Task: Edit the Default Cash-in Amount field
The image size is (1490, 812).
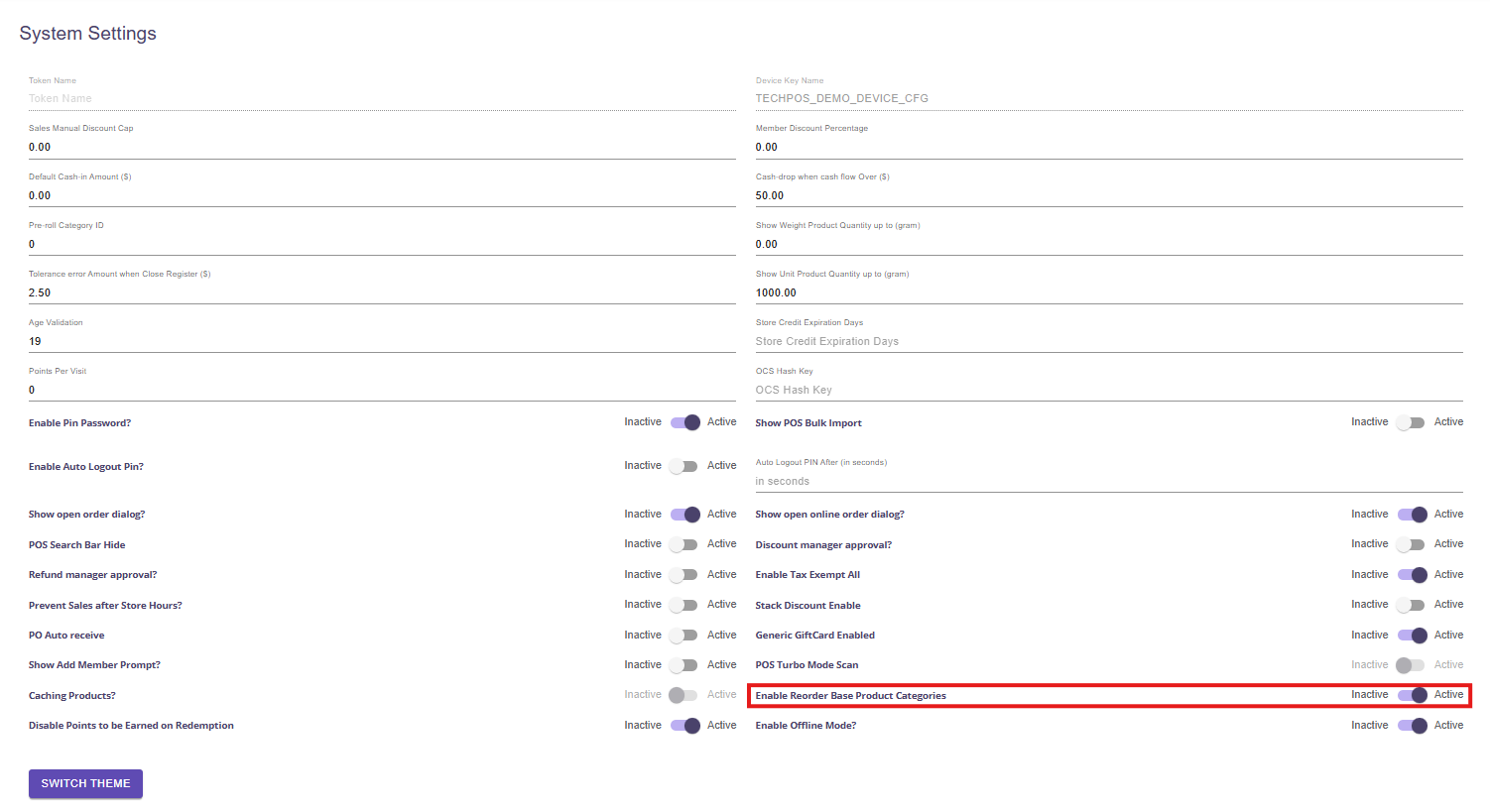Action: pos(382,195)
